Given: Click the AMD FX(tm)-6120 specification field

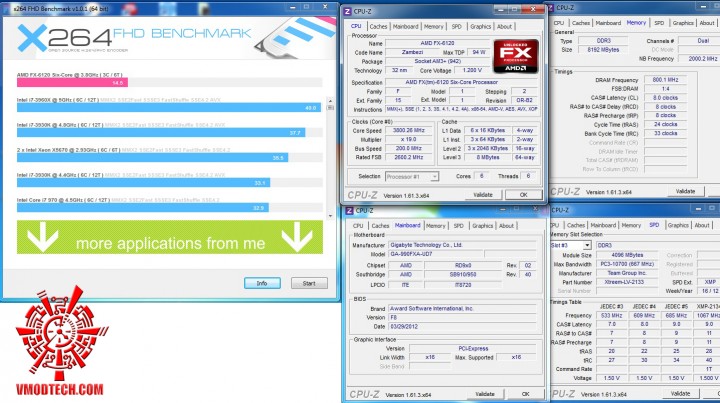Looking at the screenshot, I should (461, 83).
